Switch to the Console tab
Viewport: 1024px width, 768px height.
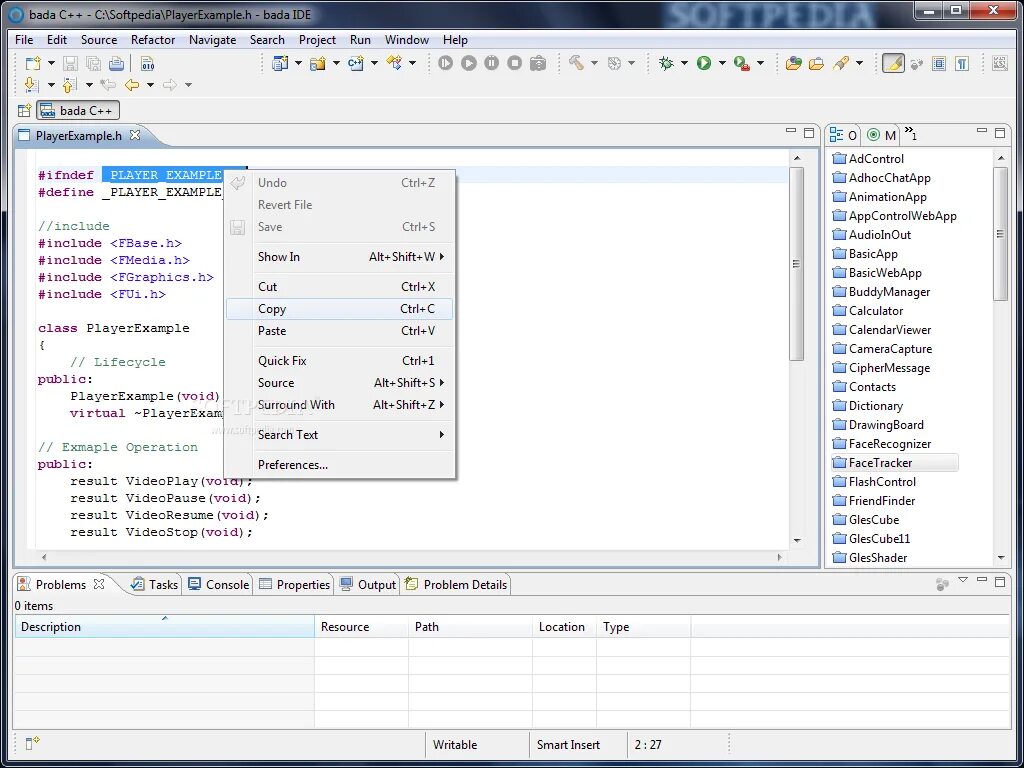(x=219, y=584)
